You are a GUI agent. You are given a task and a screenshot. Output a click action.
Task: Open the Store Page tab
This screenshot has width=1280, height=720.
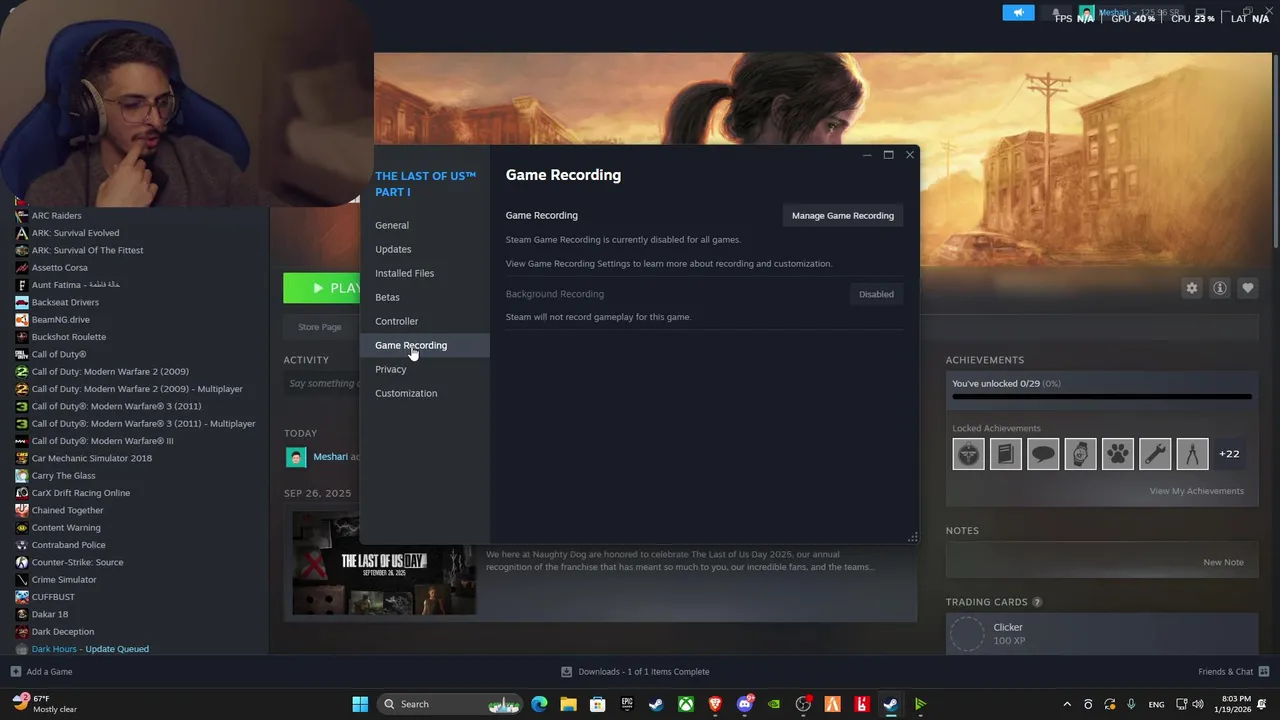[x=319, y=327]
